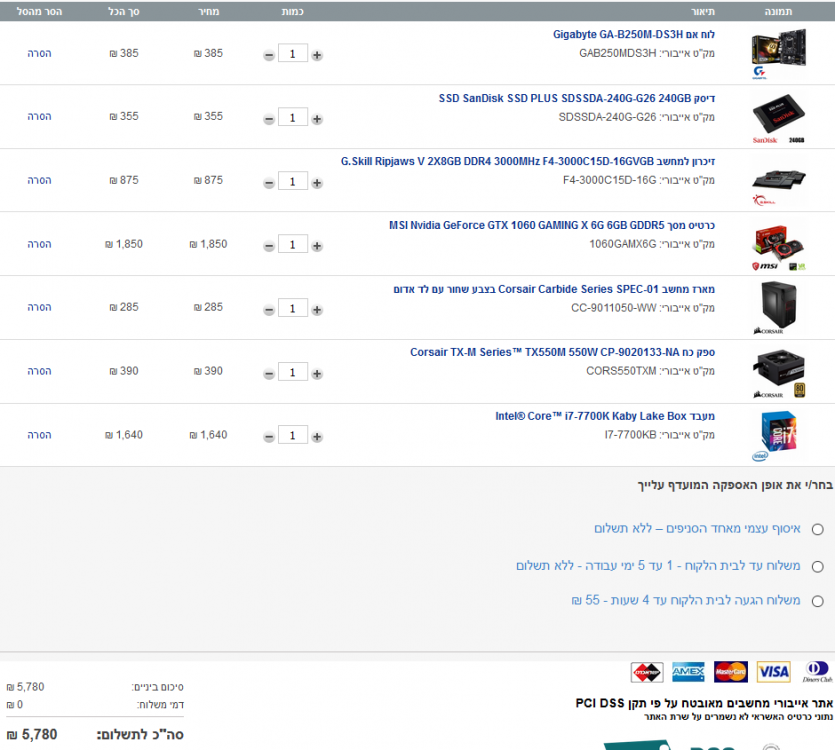The width and height of the screenshot is (835, 750).
Task: Open MSI GeForce GTX 1060 GAMING X link
Action: pos(552,225)
